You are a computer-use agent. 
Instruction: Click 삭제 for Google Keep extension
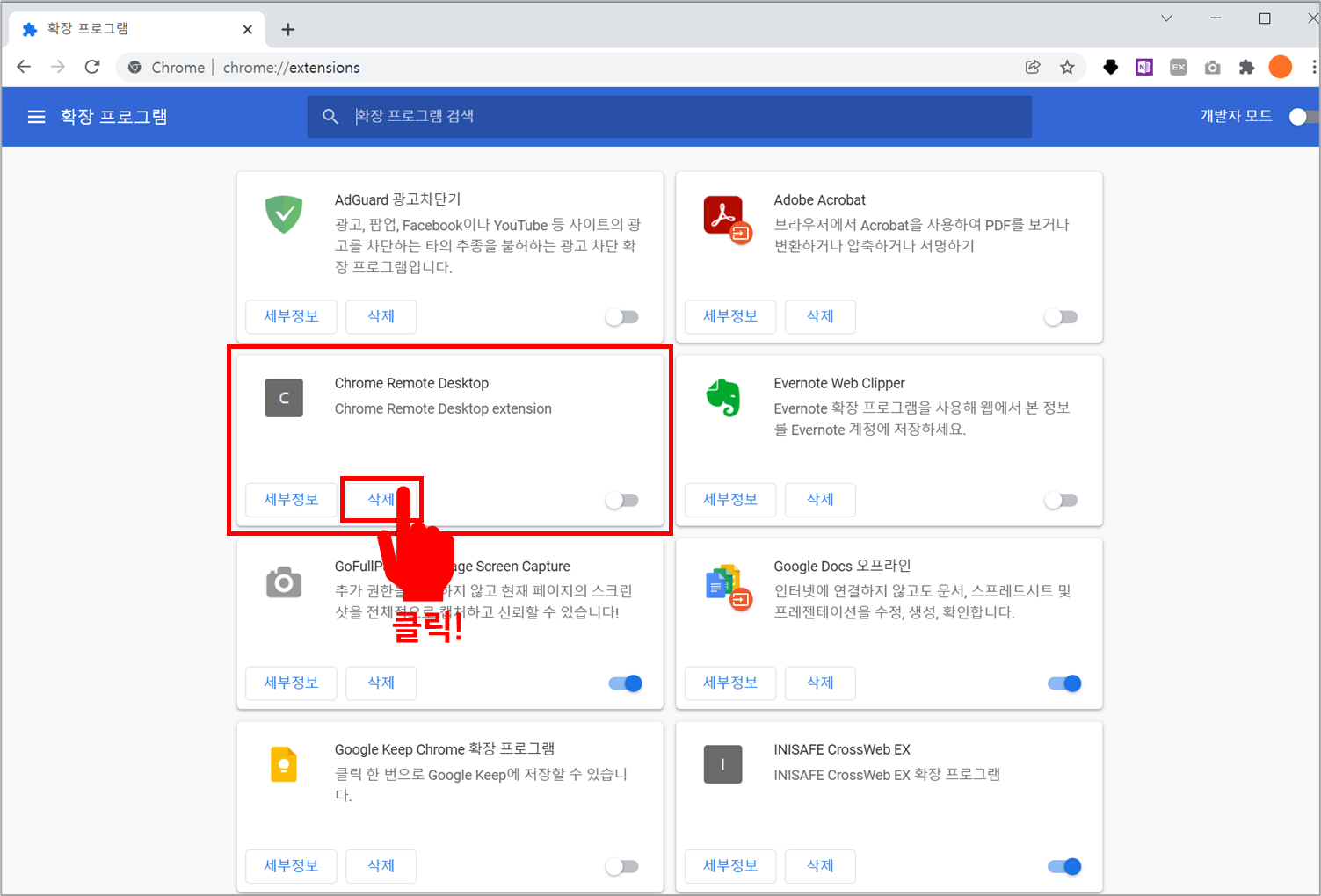click(381, 866)
